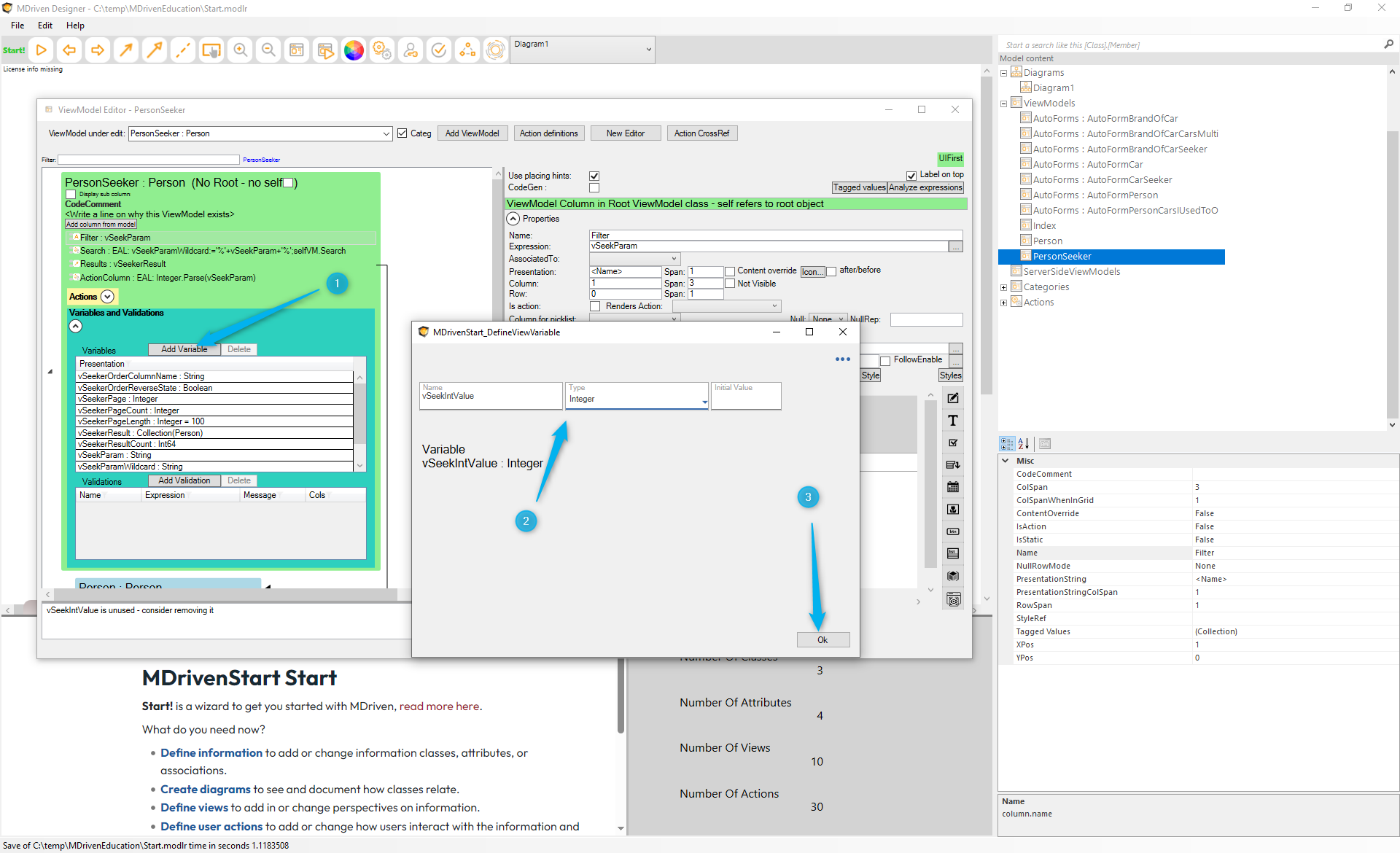
Task: Enable the Not Visible checkbox
Action: (x=730, y=284)
